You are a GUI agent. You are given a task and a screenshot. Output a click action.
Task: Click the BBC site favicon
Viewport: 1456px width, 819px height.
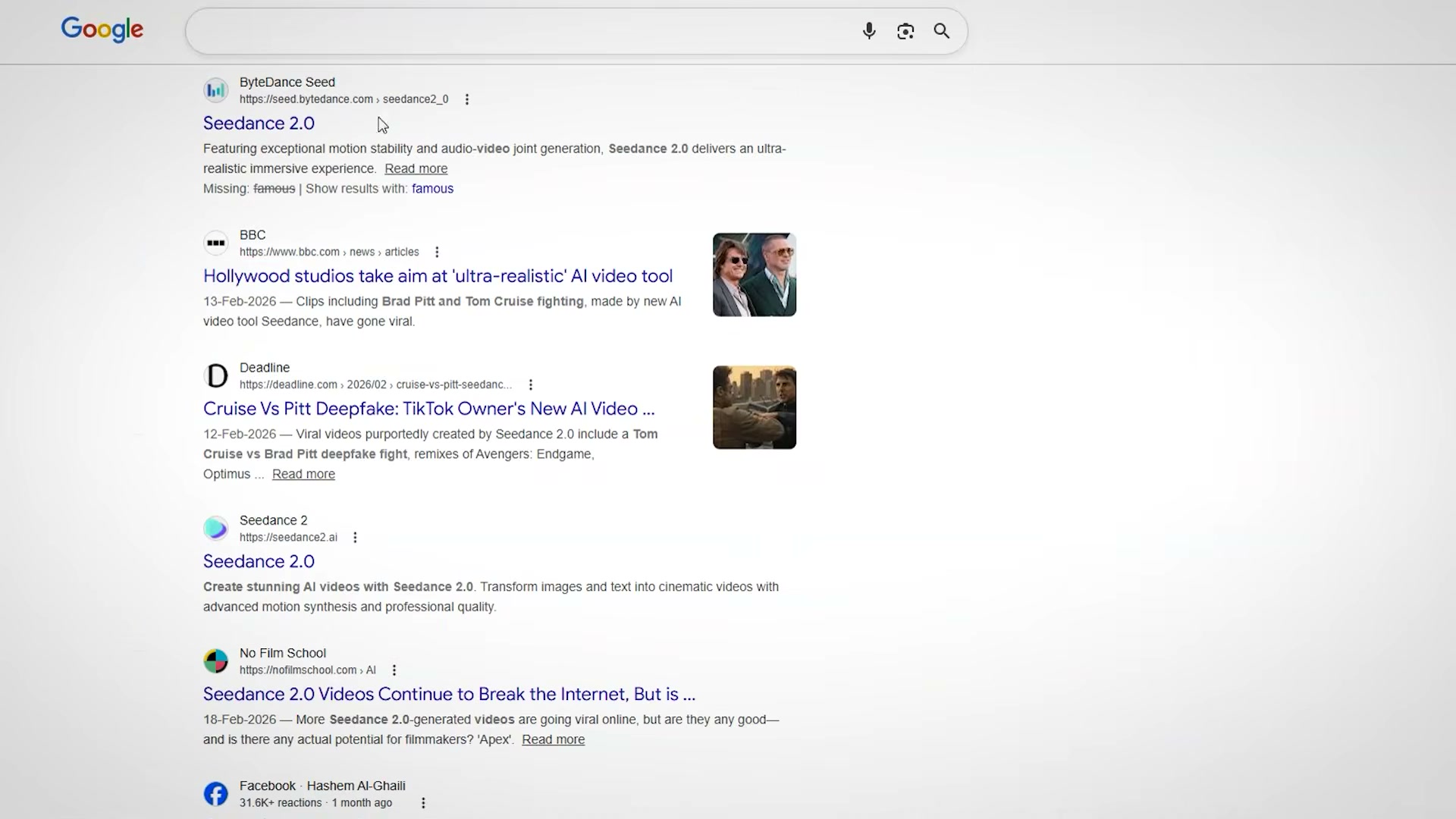coord(216,243)
